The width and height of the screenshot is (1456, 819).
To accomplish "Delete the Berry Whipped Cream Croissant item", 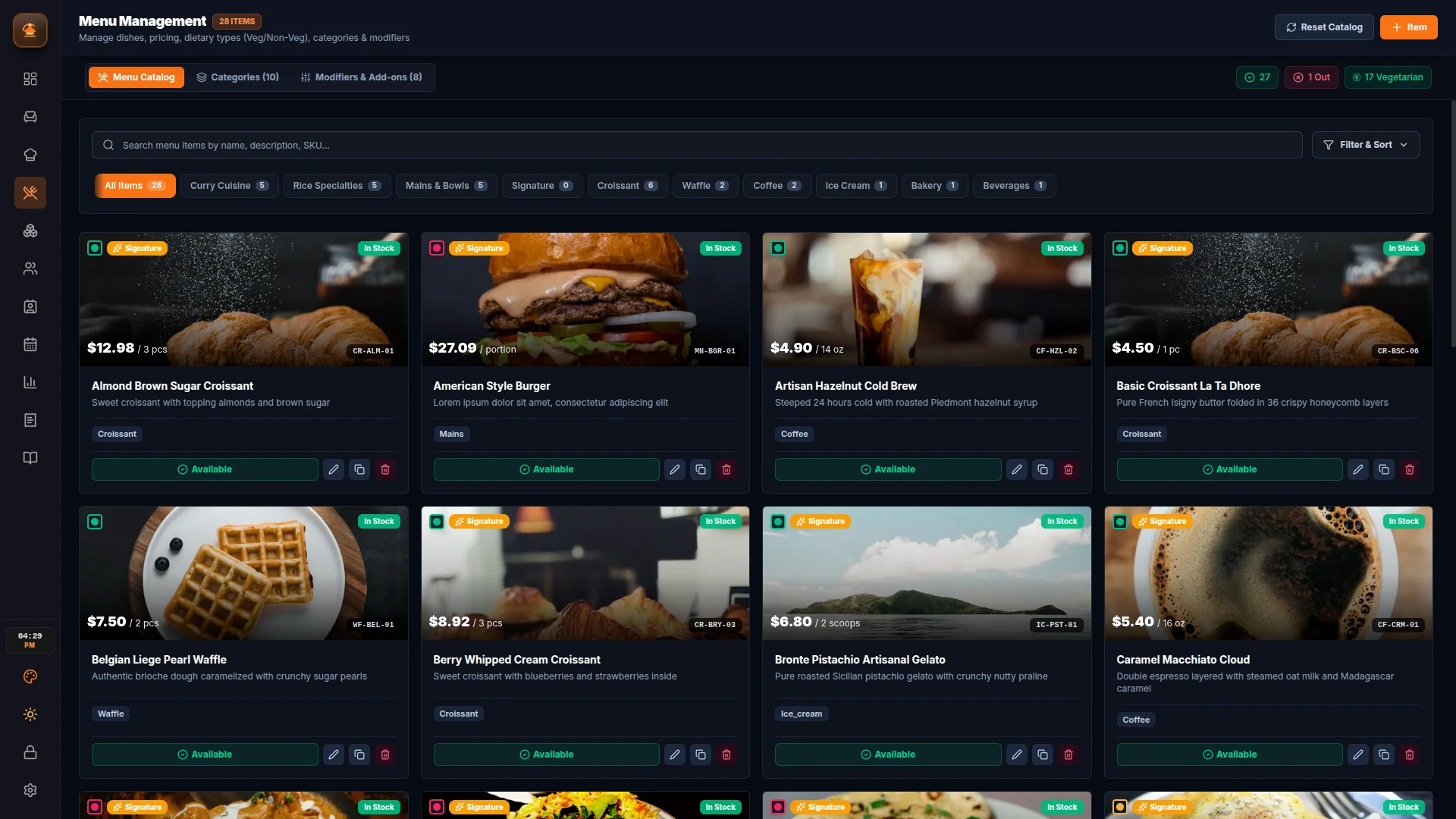I will [726, 755].
